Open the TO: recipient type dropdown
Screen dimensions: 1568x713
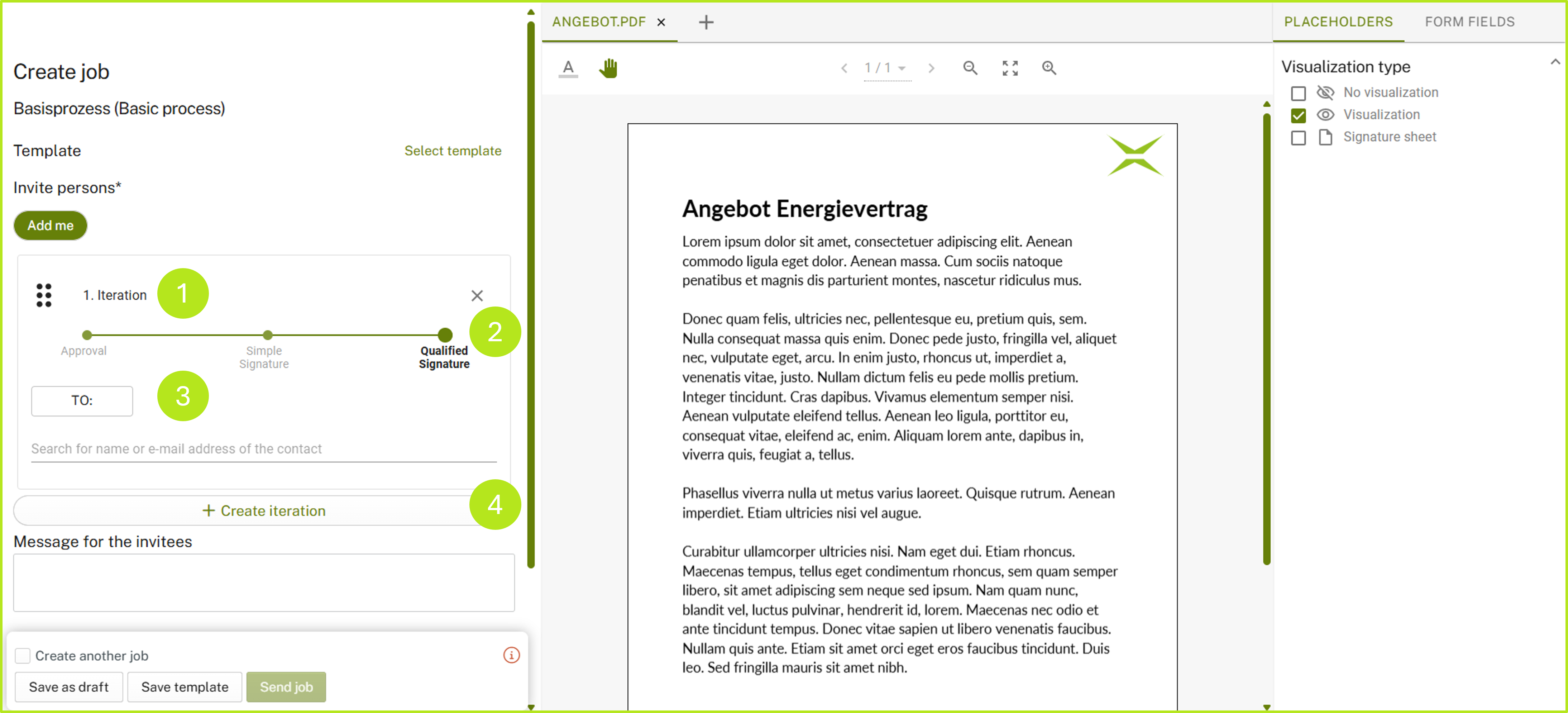point(82,401)
